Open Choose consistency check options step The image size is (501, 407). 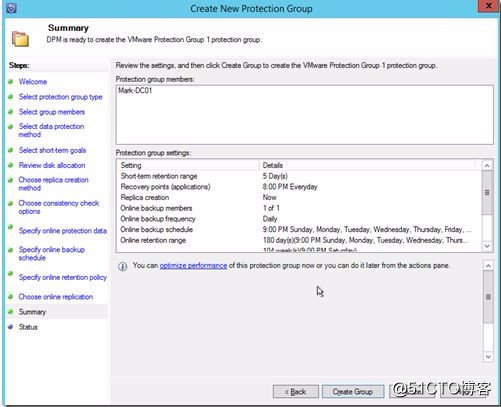[59, 207]
